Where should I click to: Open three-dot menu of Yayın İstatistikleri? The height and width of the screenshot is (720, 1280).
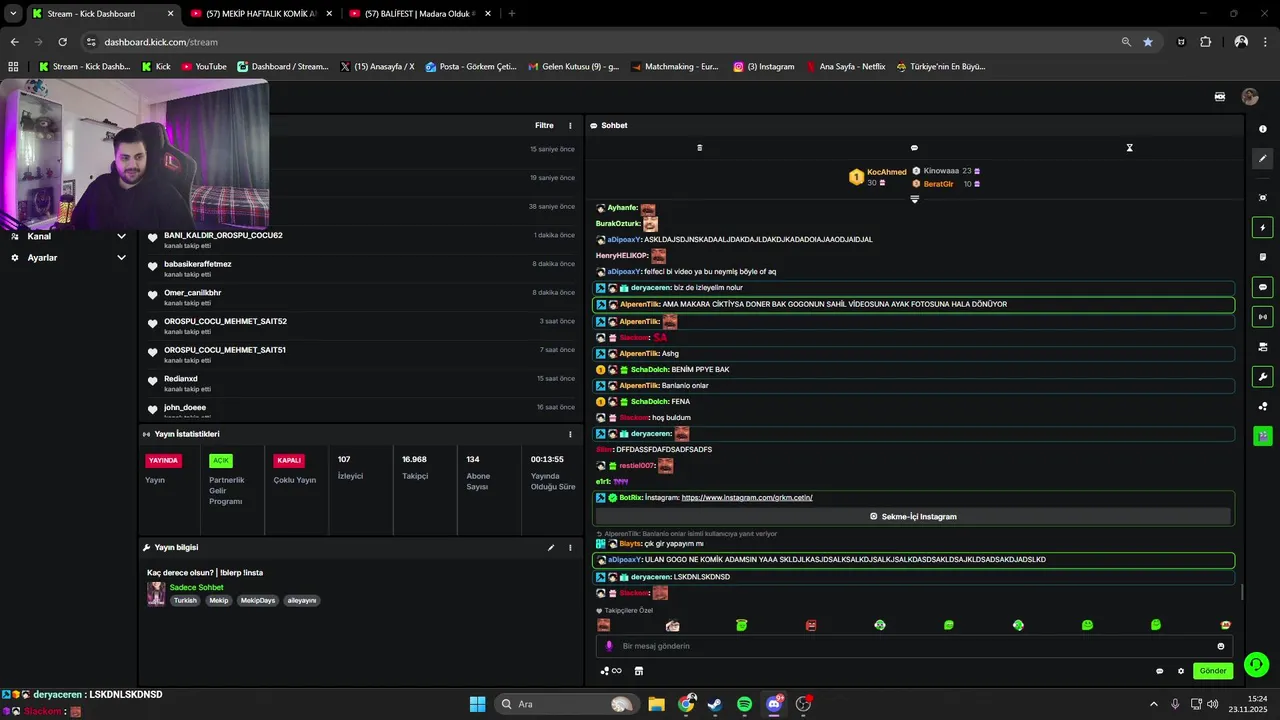tap(571, 435)
